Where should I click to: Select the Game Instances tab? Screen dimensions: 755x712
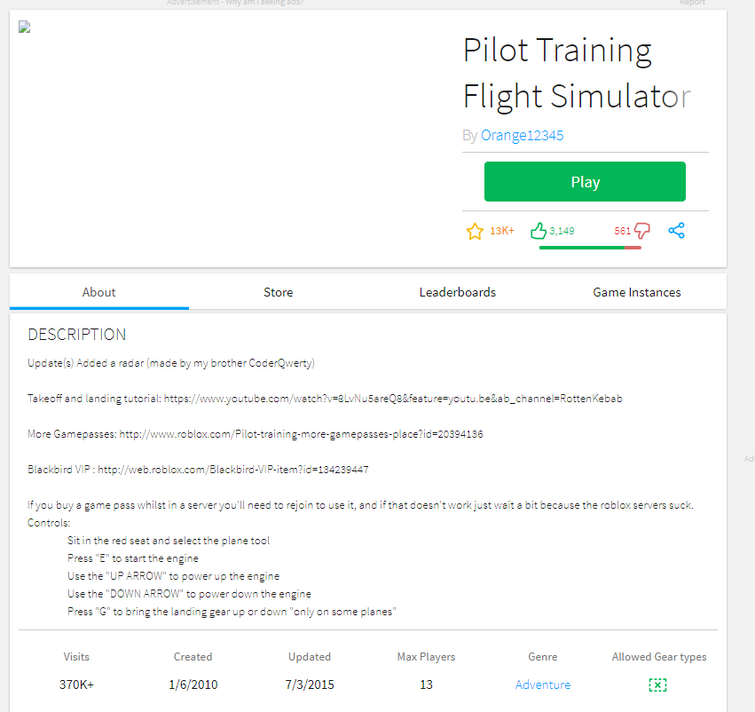(636, 292)
